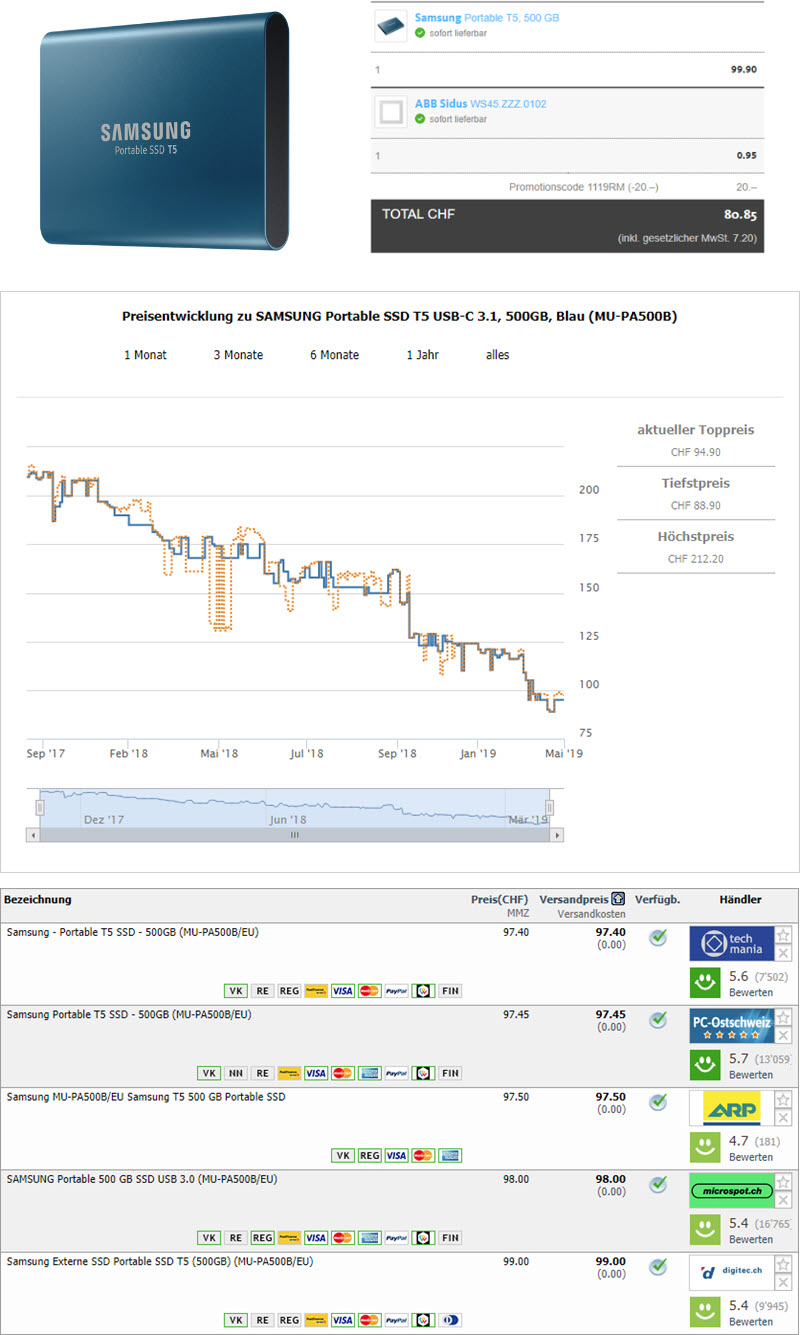Open the PC-Ostschweiz shop logo

click(x=731, y=1026)
